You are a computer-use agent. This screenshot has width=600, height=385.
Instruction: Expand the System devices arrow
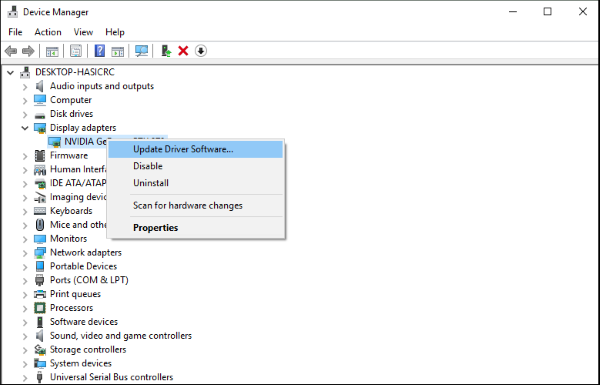pos(25,364)
